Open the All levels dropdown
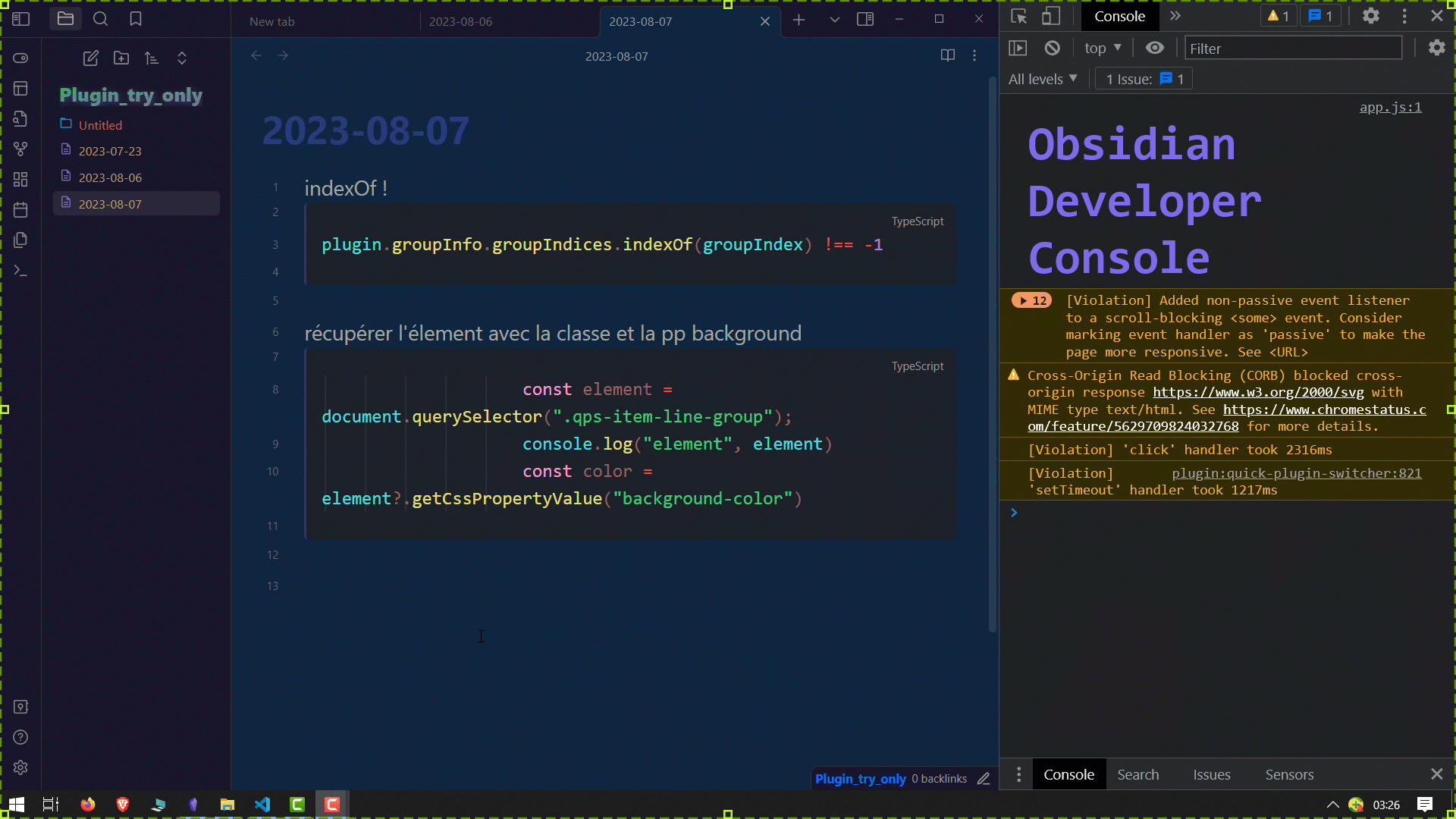1456x819 pixels. pyautogui.click(x=1043, y=79)
